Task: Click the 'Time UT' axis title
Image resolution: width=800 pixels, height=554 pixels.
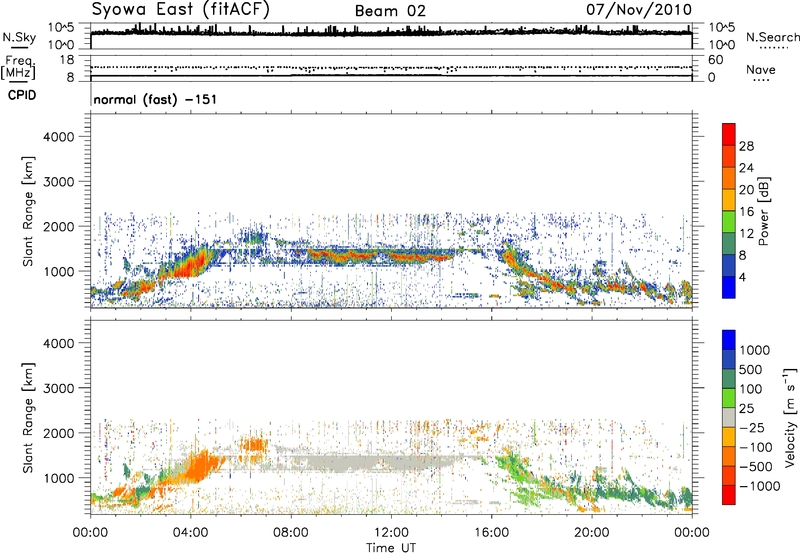Action: click(x=391, y=548)
